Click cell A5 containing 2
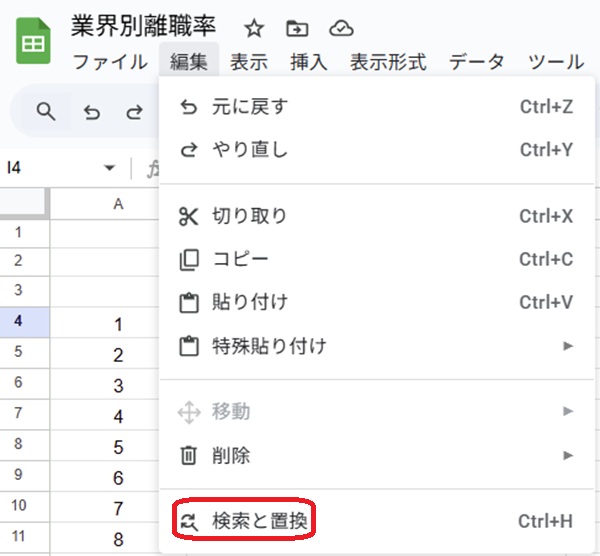600x556 pixels. coord(104,354)
